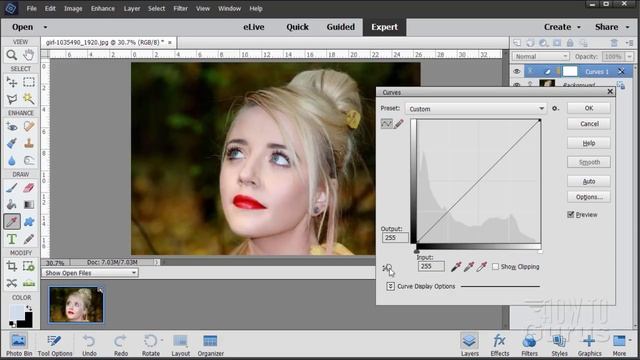Expand the Share menu
Image resolution: width=640 pixels, height=360 pixels.
click(612, 27)
